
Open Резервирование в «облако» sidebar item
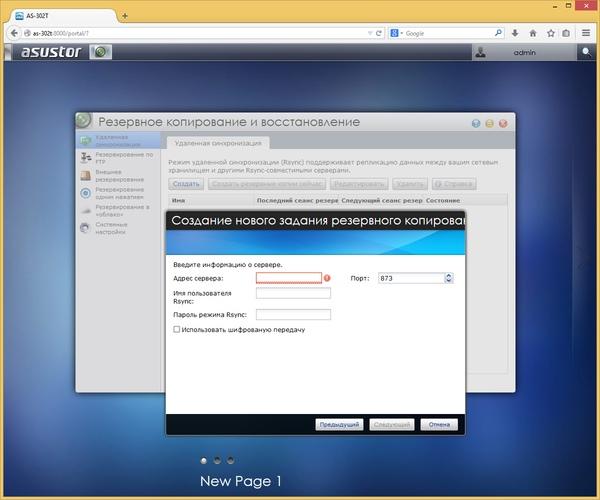pos(118,210)
